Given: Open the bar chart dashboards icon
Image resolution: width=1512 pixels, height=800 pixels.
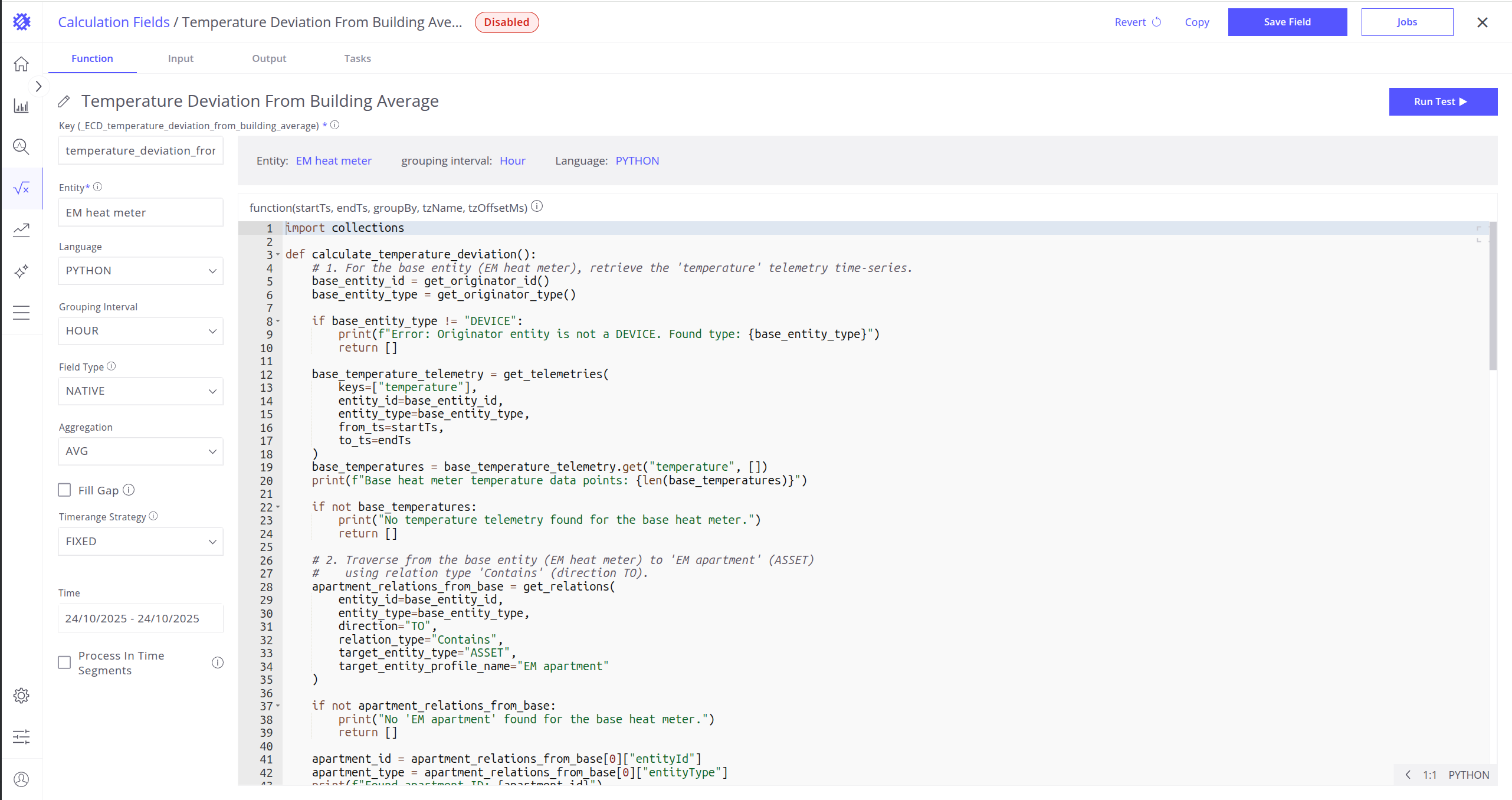Looking at the screenshot, I should [x=21, y=106].
